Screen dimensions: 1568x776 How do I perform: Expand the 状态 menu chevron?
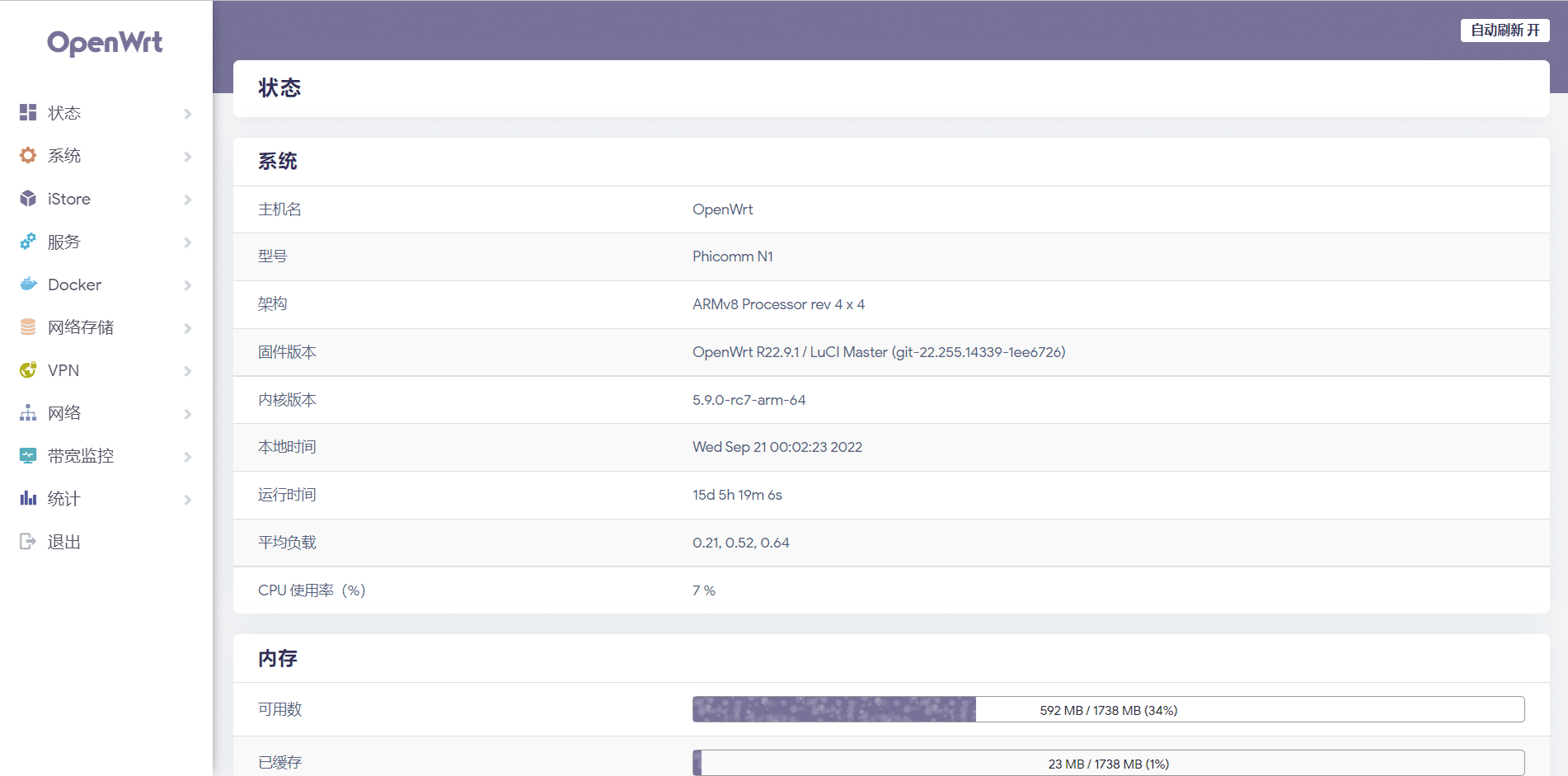pyautogui.click(x=188, y=114)
